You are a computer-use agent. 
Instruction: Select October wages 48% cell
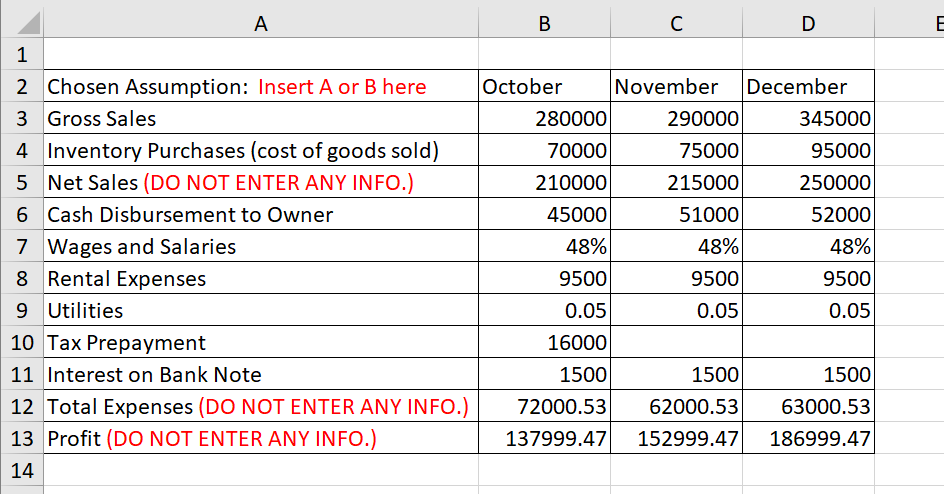(544, 245)
